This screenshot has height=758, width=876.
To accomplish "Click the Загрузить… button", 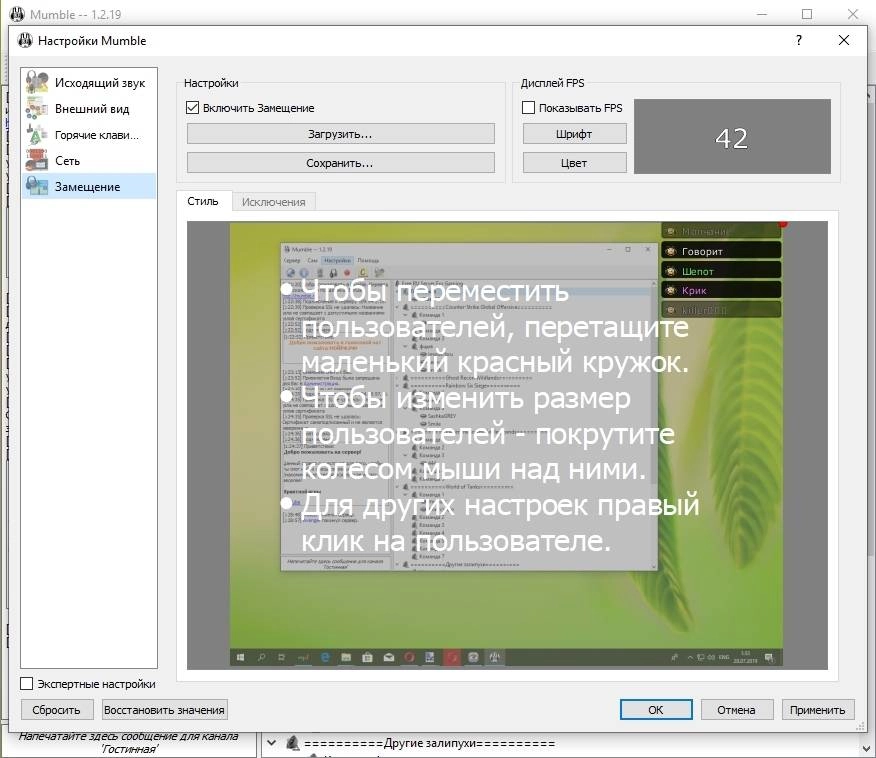I will tap(340, 134).
